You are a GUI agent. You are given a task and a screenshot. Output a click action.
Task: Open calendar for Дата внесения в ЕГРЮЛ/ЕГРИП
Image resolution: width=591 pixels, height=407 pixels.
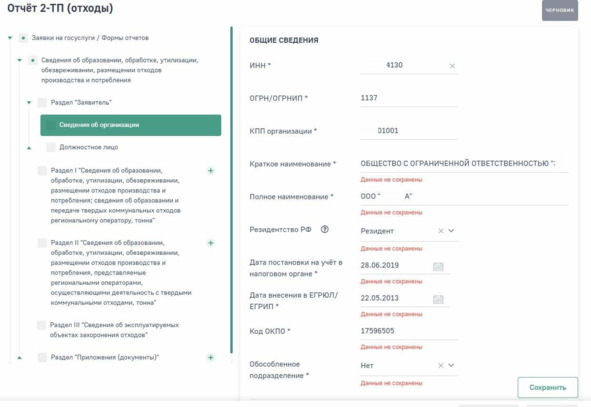(438, 299)
